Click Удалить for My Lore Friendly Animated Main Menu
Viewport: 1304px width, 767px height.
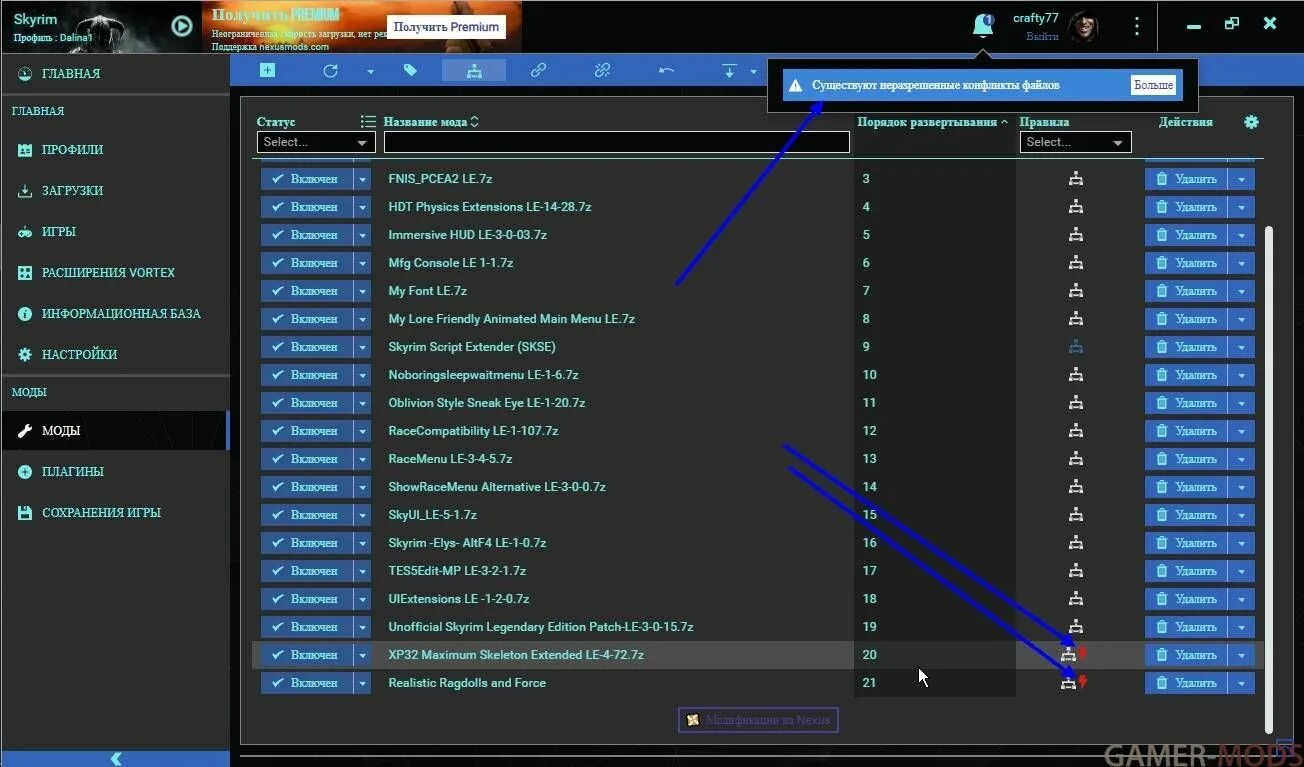click(1186, 319)
